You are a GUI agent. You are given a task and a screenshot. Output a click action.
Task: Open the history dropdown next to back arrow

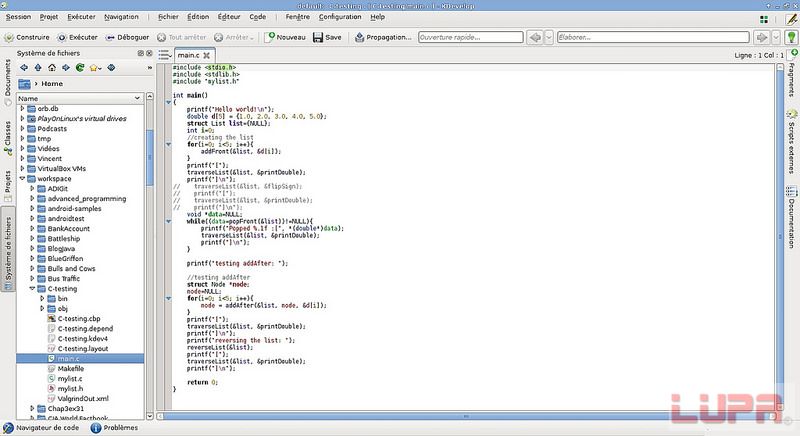[549, 37]
